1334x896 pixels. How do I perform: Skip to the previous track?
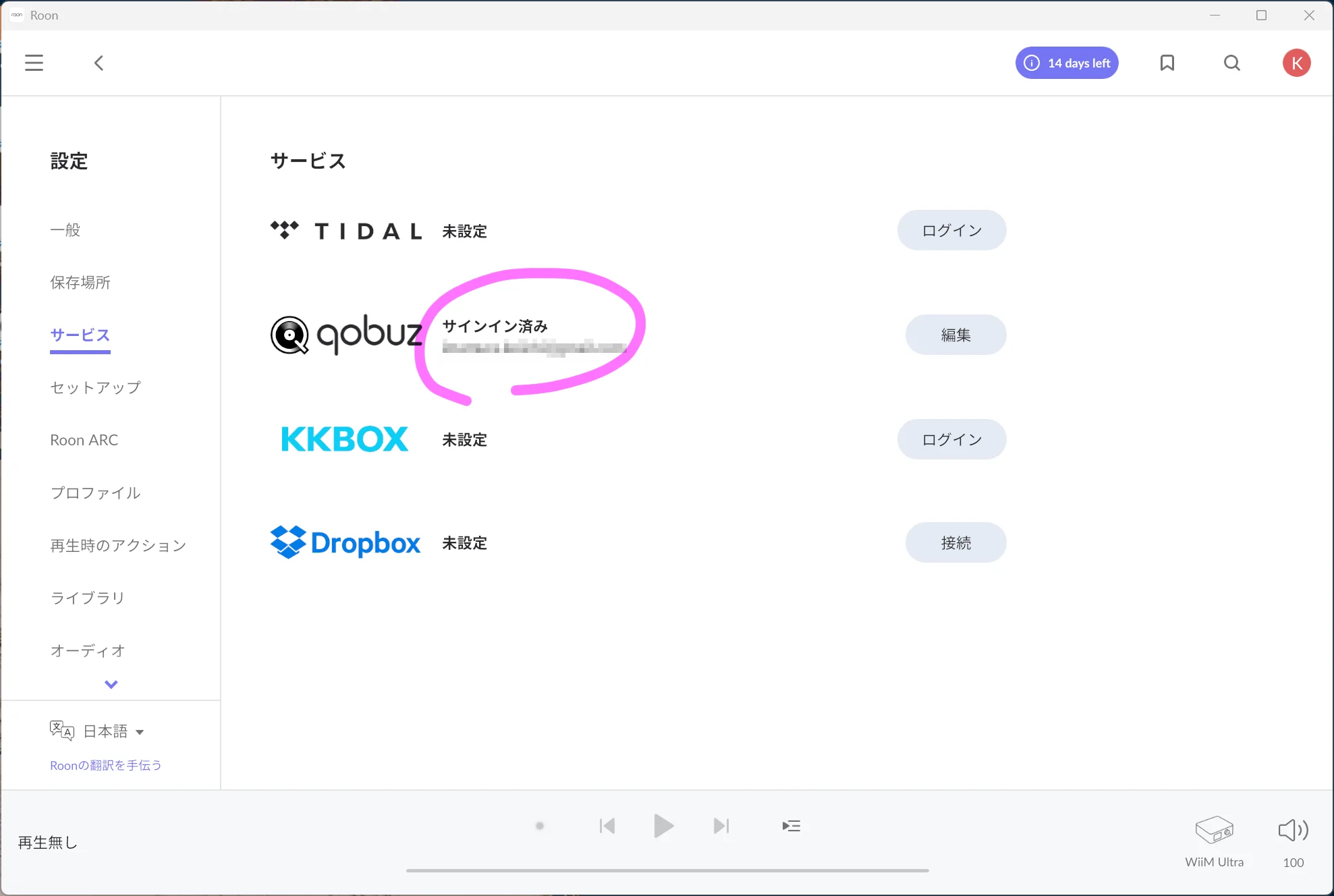(607, 826)
